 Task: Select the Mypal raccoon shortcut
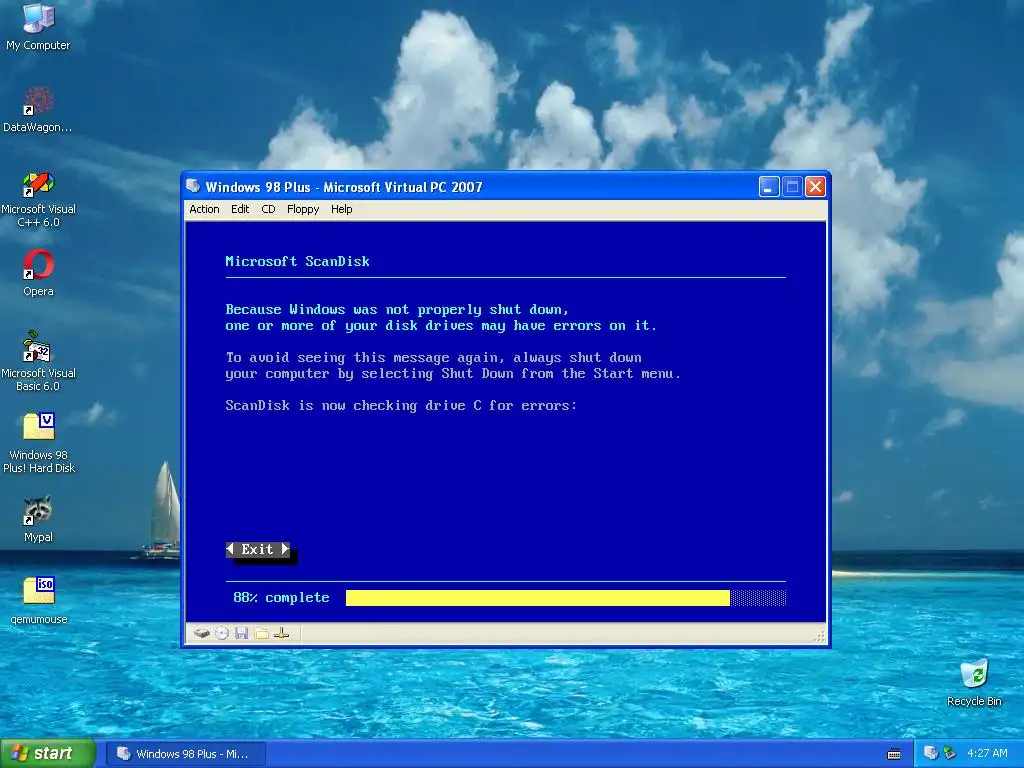click(x=38, y=520)
